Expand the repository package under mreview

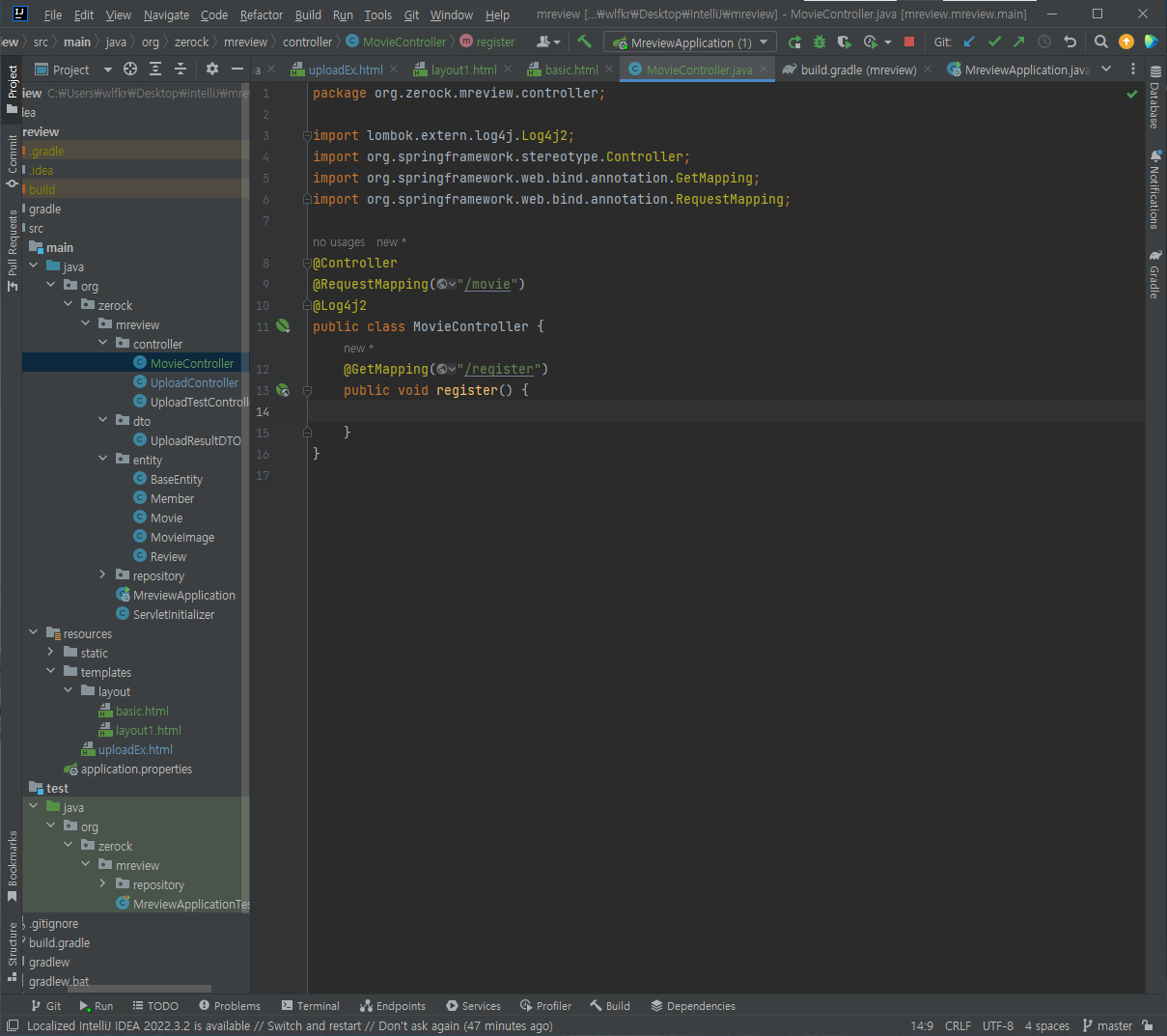[x=103, y=574]
